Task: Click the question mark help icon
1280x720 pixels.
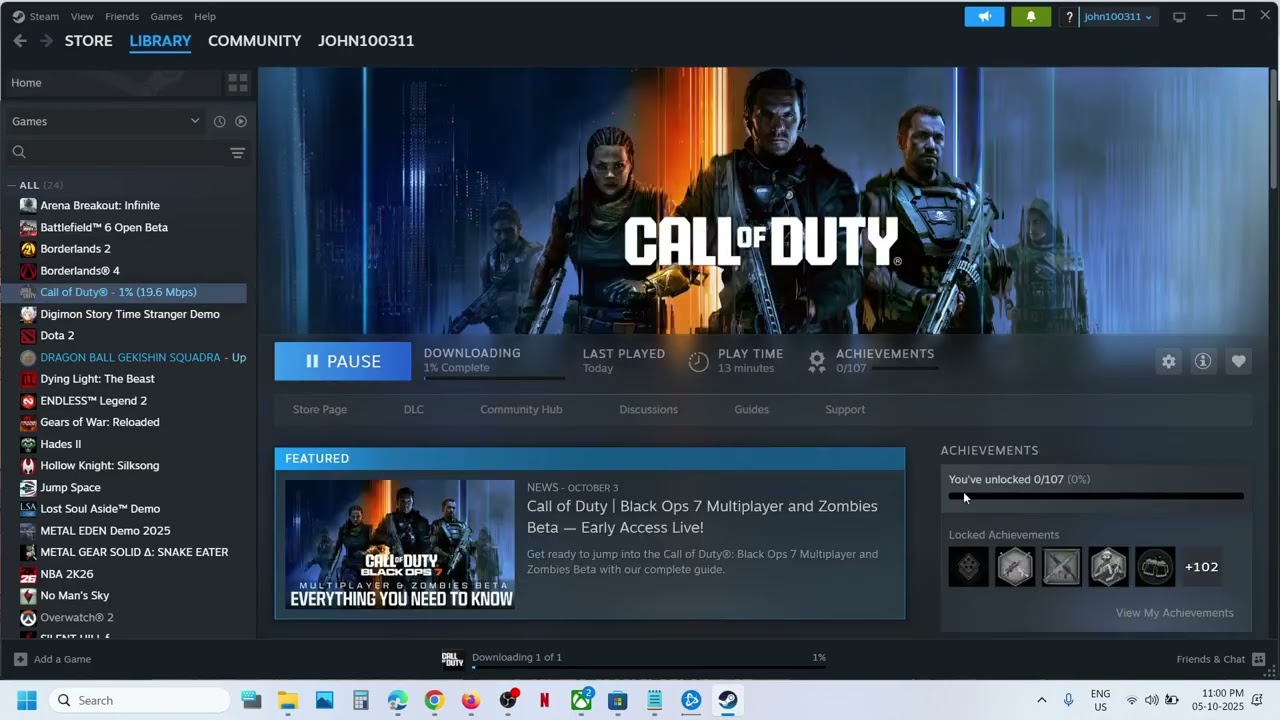Action: click(x=1069, y=17)
